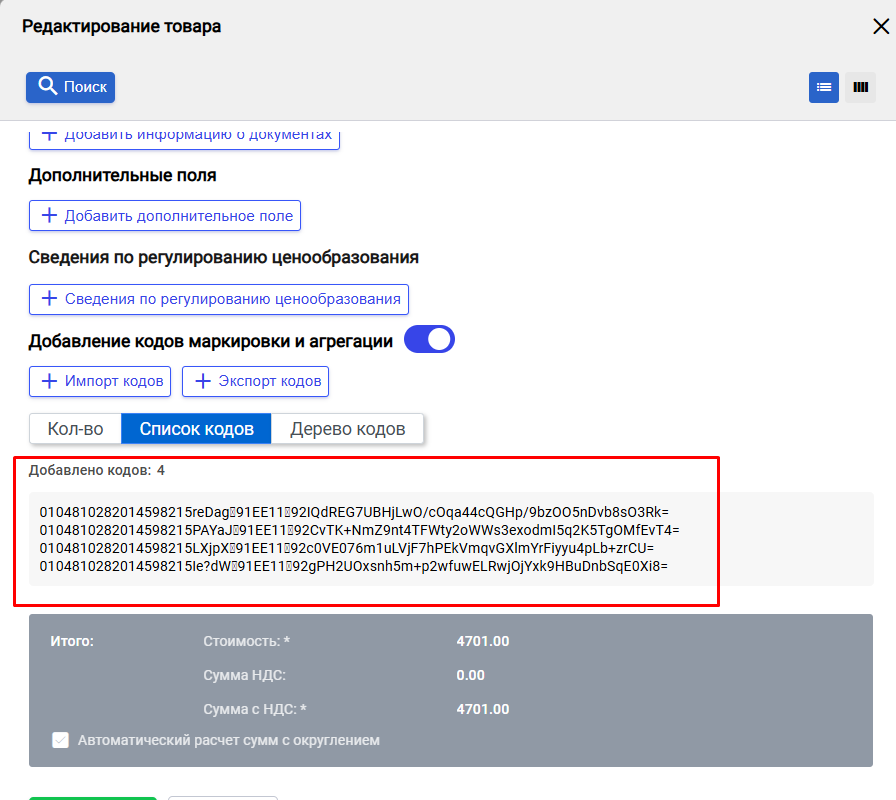Click the Дополнительные поля heading
Screen dimensions: 896x800
click(x=122, y=175)
